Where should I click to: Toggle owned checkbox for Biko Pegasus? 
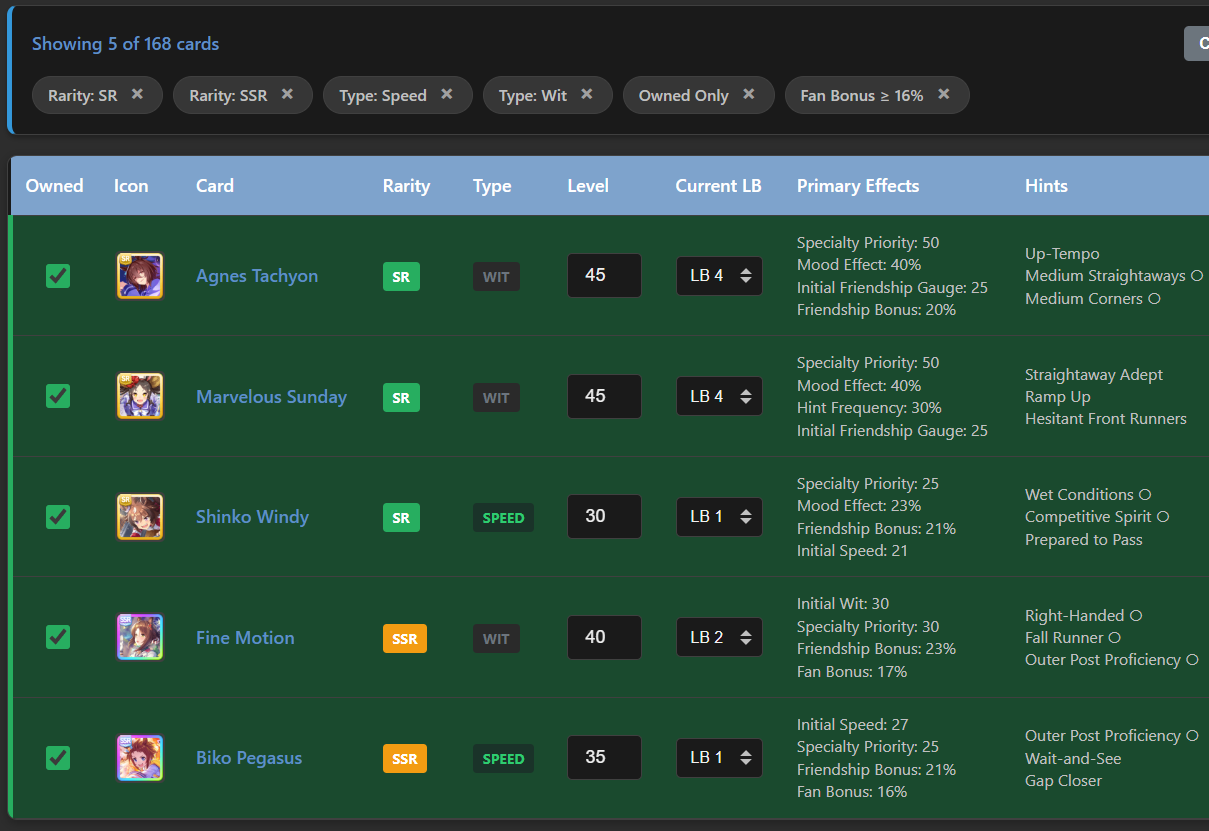(x=58, y=758)
